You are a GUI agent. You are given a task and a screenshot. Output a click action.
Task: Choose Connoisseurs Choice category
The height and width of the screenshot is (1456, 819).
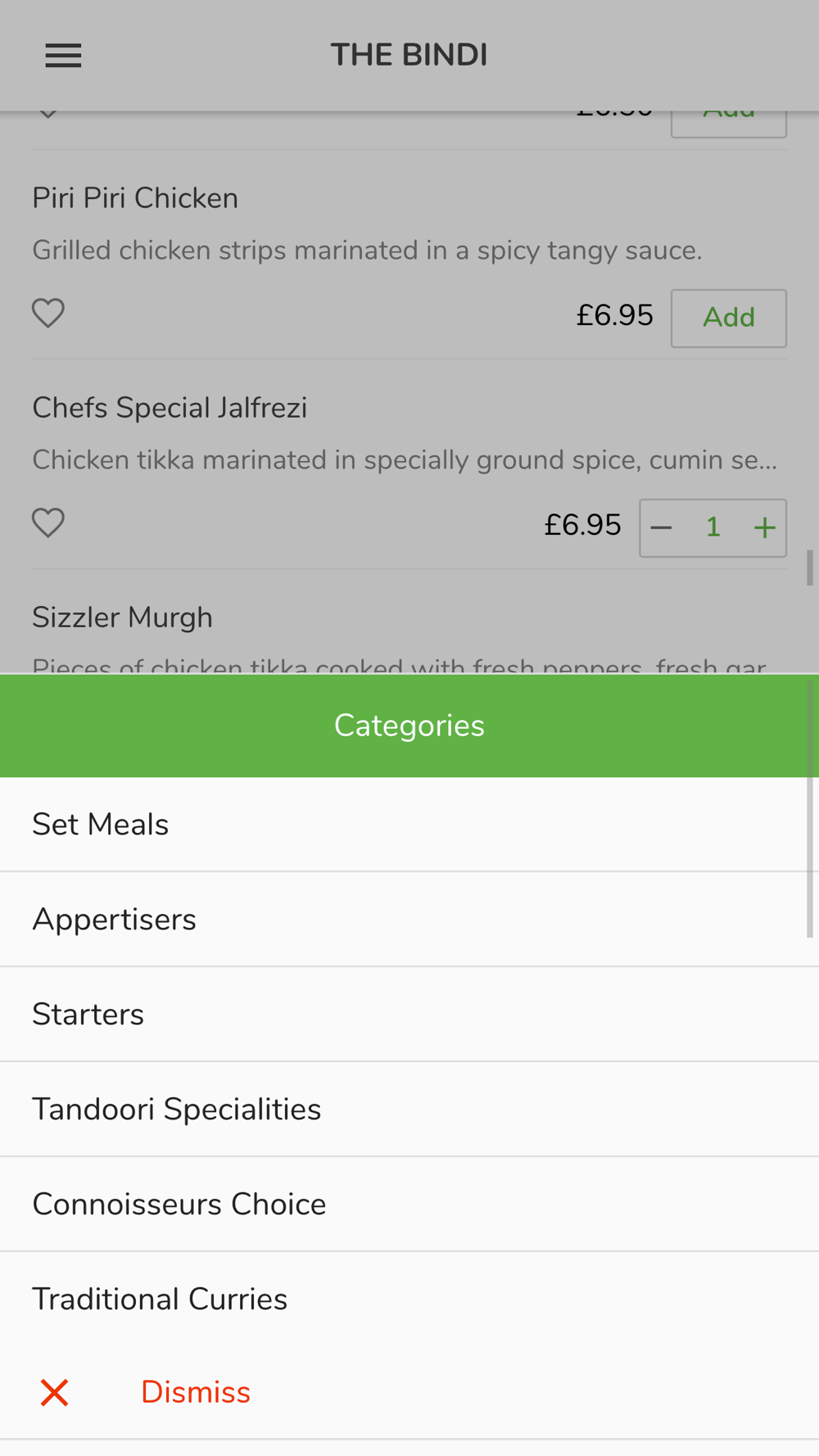point(409,1205)
